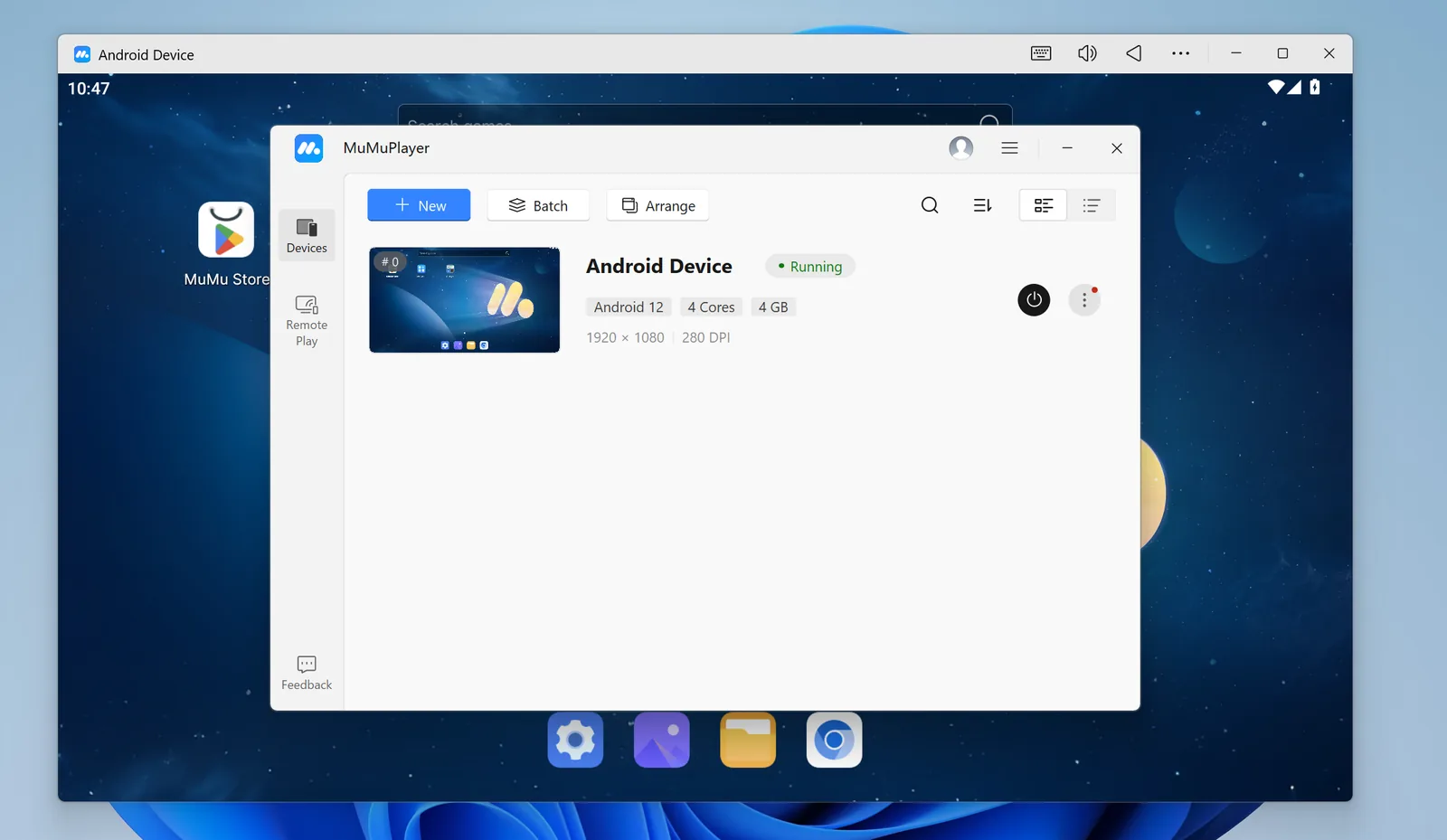1447x840 pixels.
Task: Click the 4 GB memory tag
Action: coord(773,307)
